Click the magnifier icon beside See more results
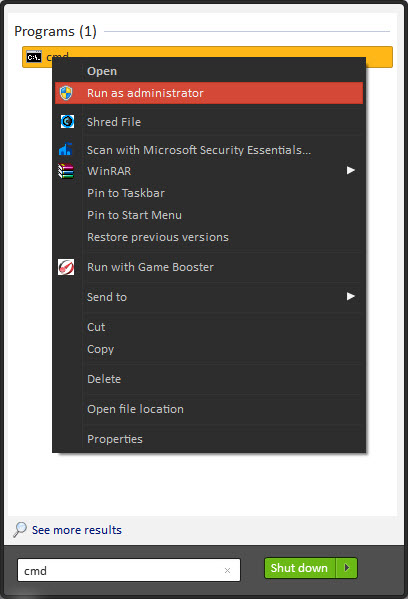408x599 pixels. tap(20, 529)
